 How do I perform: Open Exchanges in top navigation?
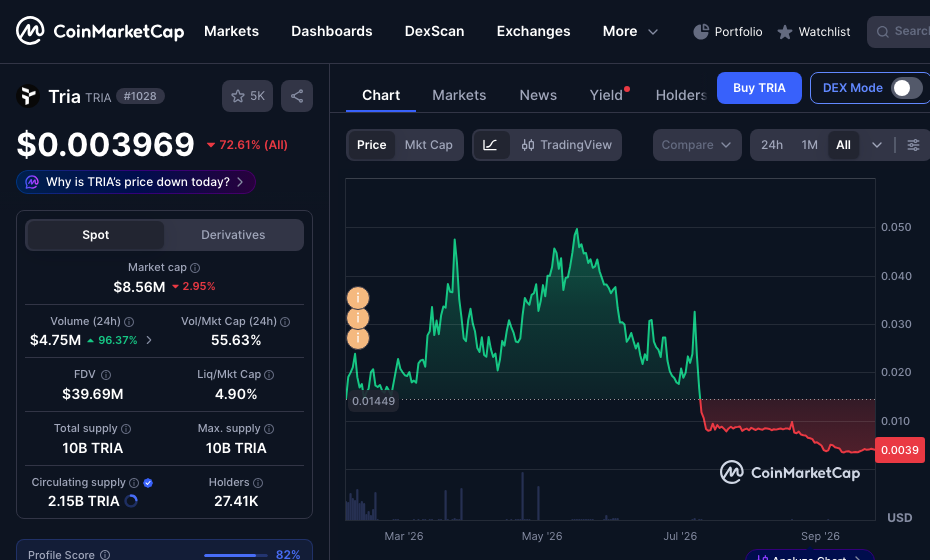click(x=533, y=31)
